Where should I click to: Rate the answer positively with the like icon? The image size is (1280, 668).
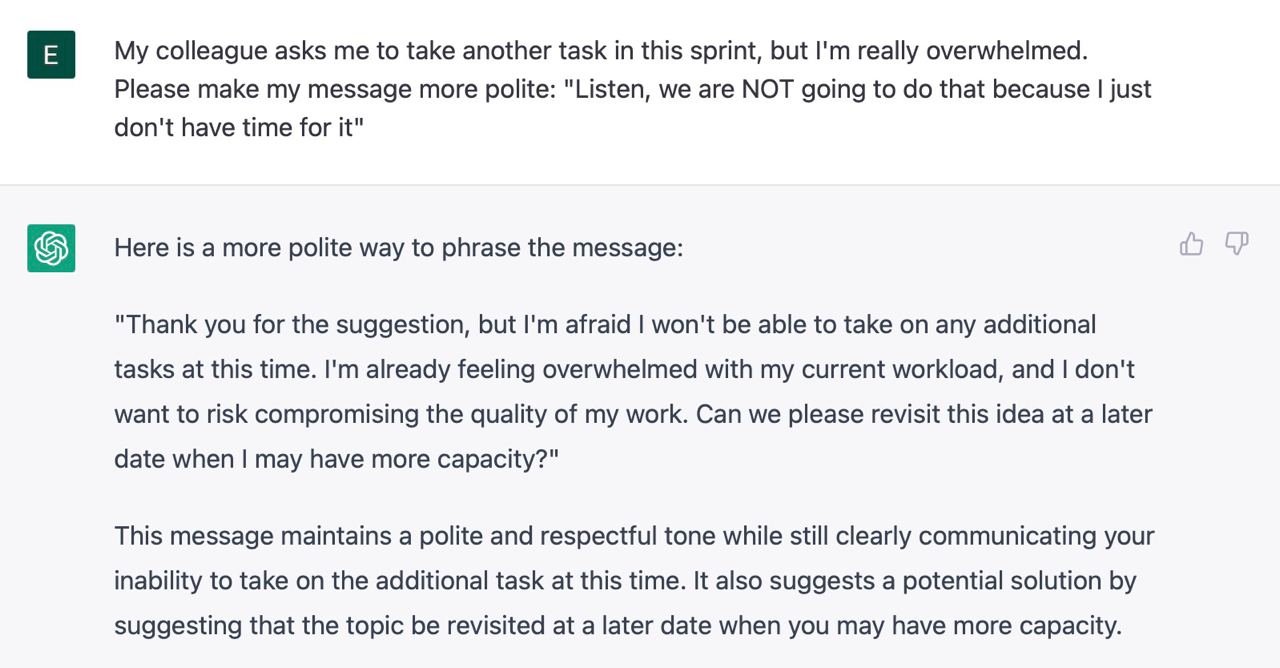(x=1191, y=243)
